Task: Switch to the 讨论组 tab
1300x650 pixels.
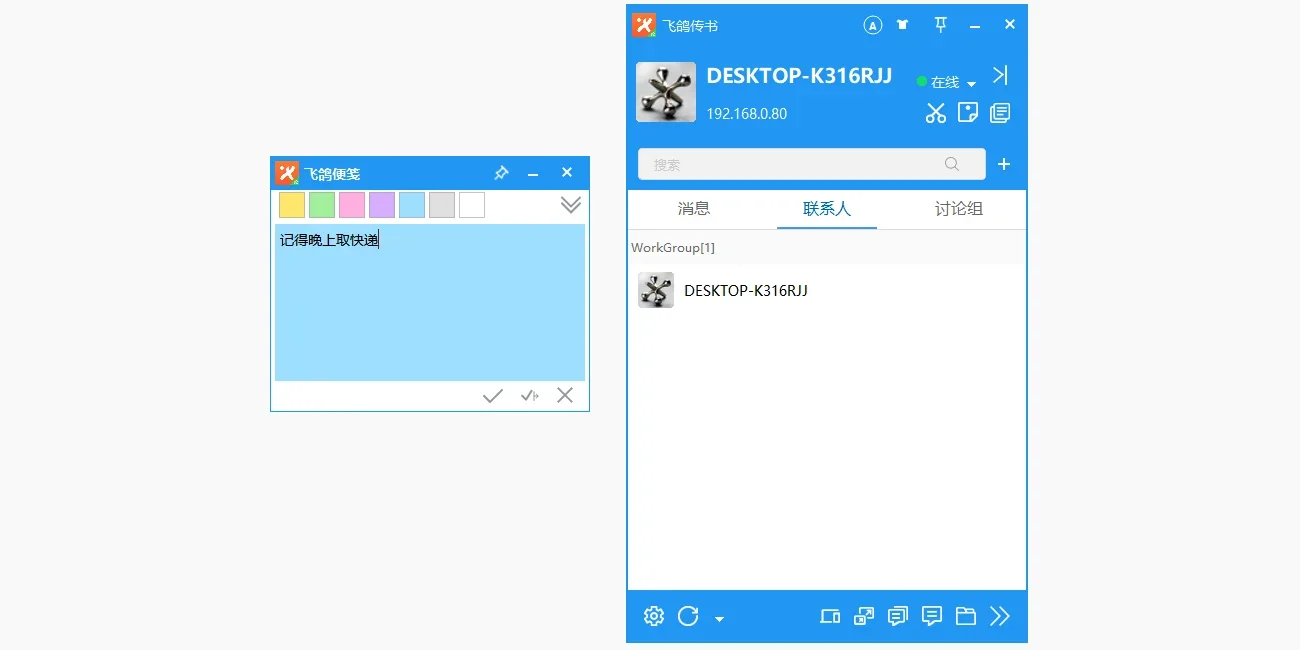Action: (x=959, y=209)
